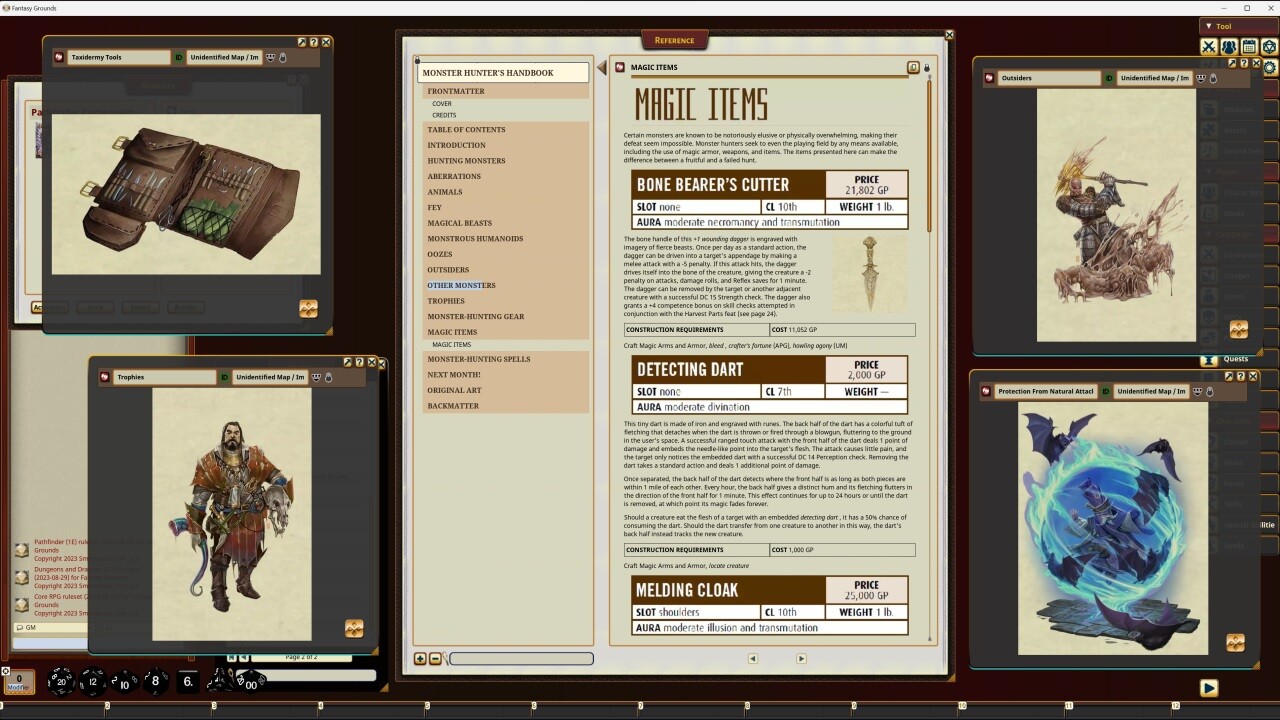Click the help question-mark icon on the Taxidermy Tools window
Viewport: 1280px width, 720px height.
click(x=314, y=42)
